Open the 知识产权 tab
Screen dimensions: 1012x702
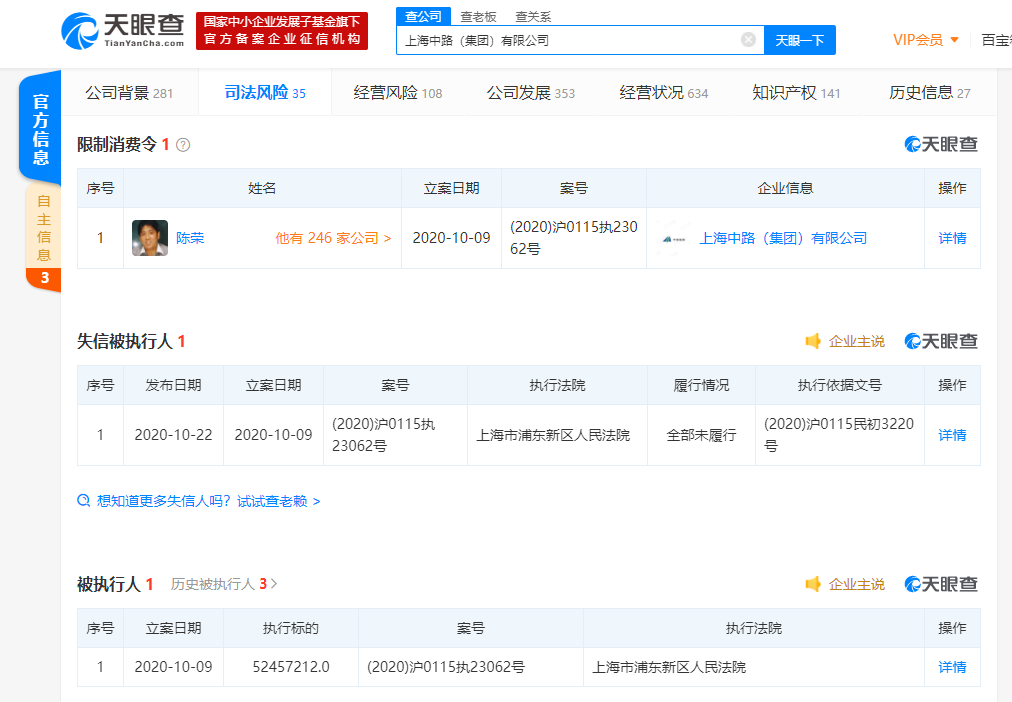(x=796, y=93)
